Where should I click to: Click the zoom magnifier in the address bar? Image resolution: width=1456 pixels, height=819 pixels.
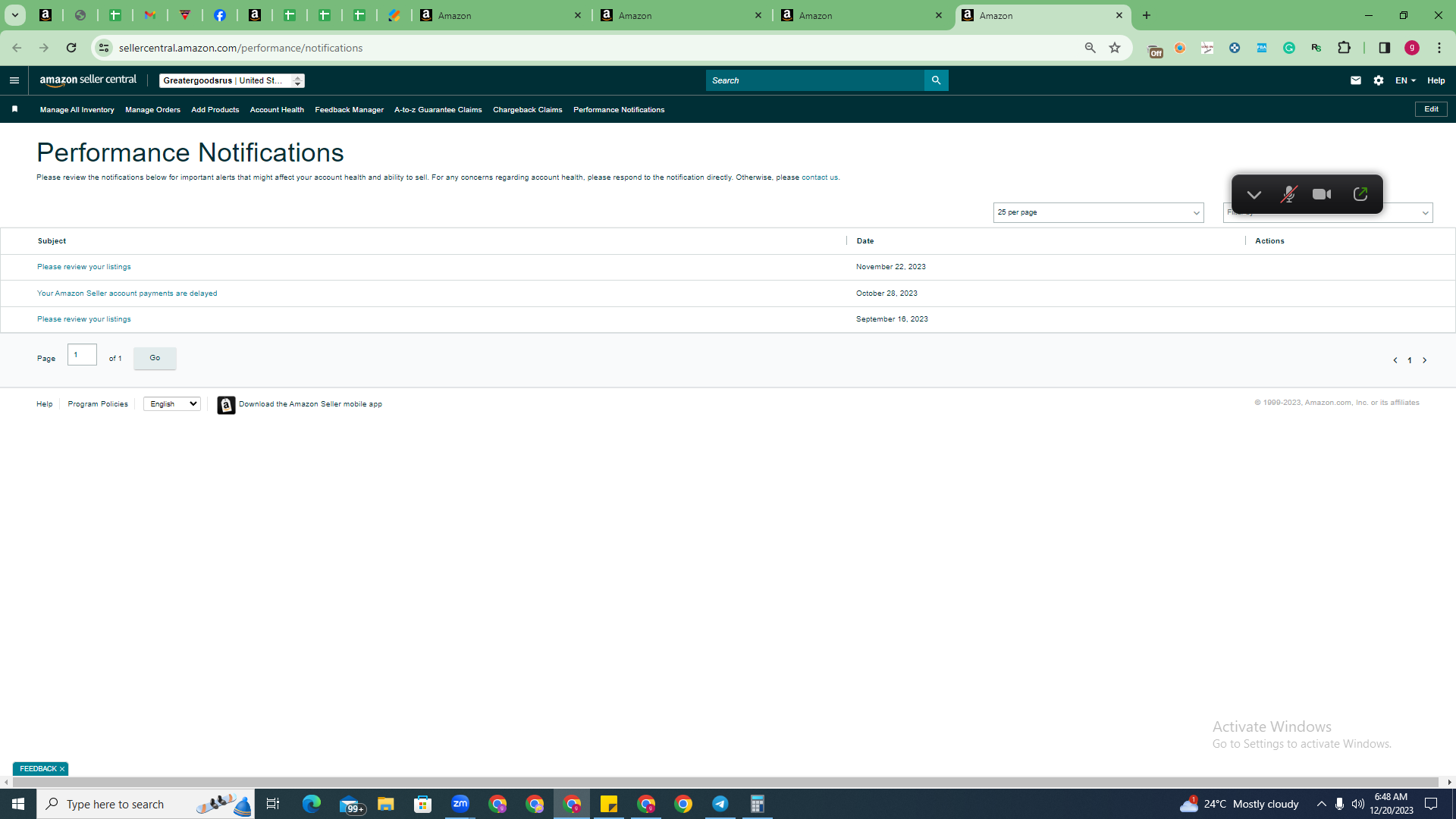[x=1090, y=48]
